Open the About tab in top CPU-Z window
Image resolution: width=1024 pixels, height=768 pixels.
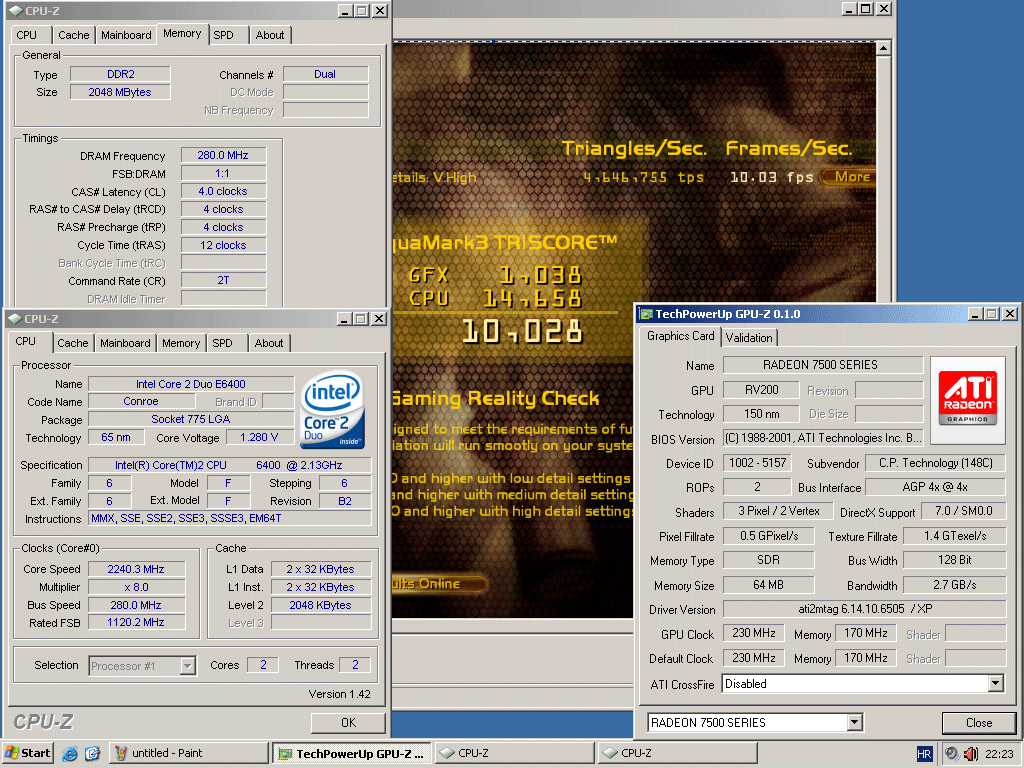click(x=270, y=35)
